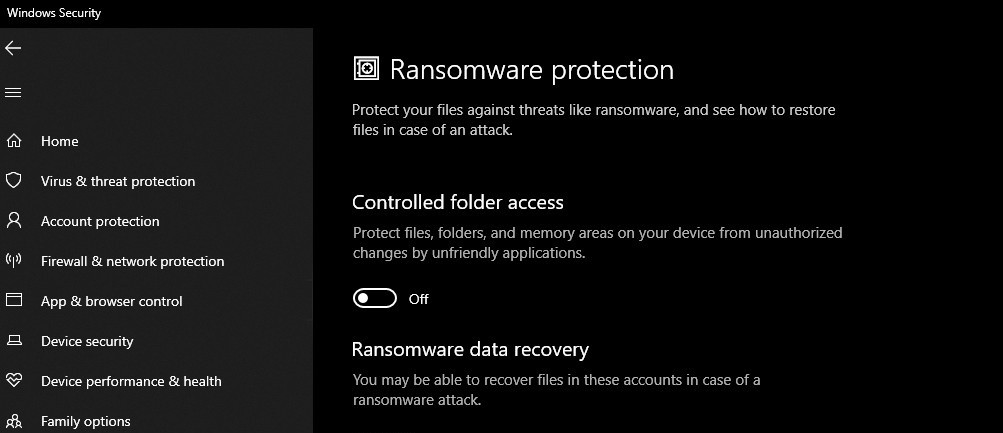This screenshot has height=433, width=1003.
Task: Go to Account protection label
Action: [x=100, y=222]
